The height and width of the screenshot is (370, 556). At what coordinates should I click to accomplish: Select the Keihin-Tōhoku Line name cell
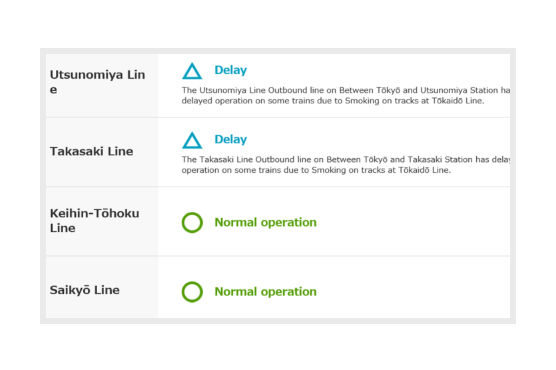tap(102, 221)
